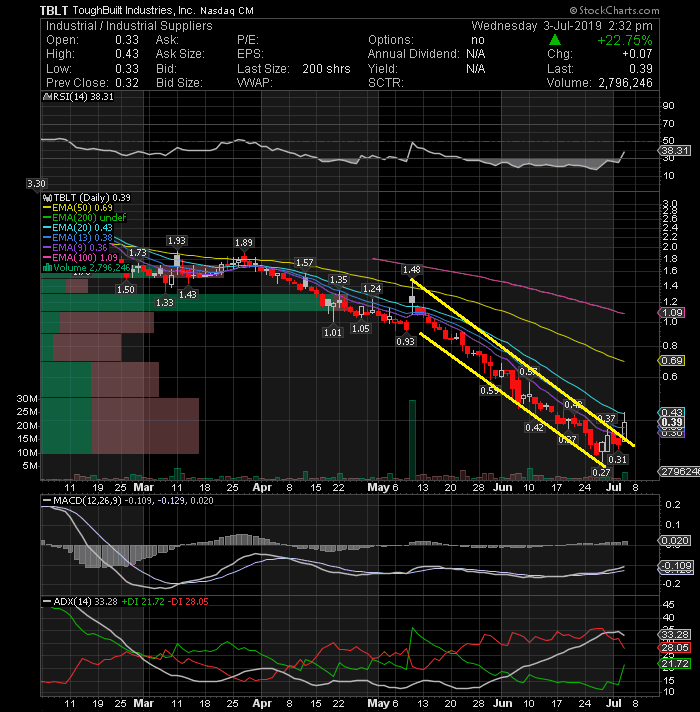This screenshot has width=700, height=712.
Task: Click the Annual Dividend label
Action: point(414,54)
